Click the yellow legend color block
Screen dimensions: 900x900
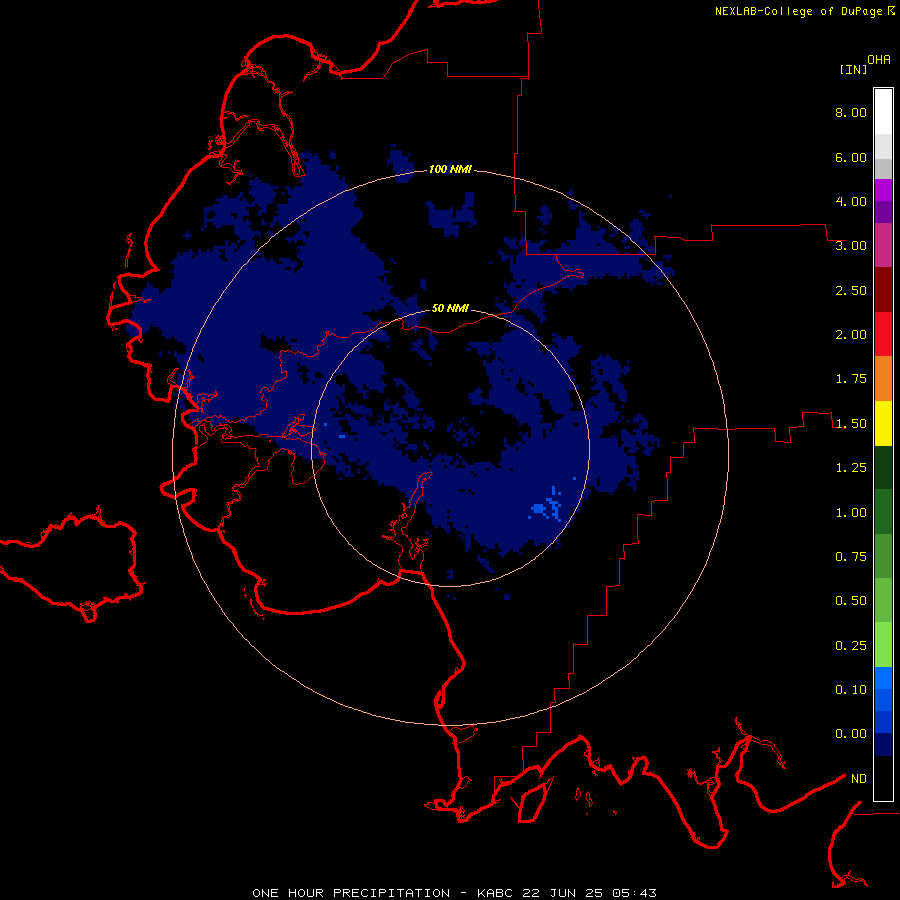(x=883, y=423)
